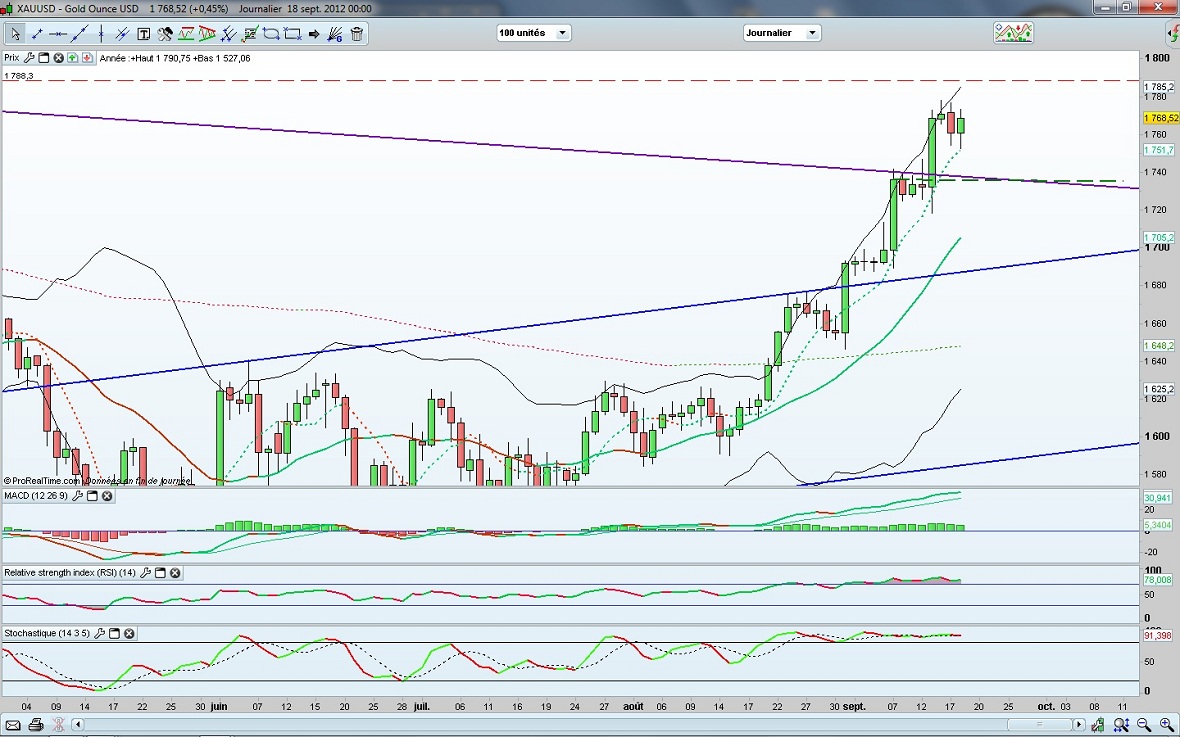Zoom out with the minus magnifier icon

click(1144, 724)
